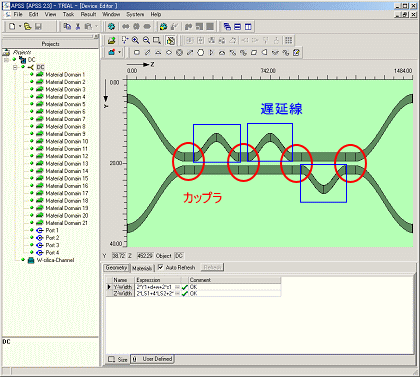The height and width of the screenshot is (377, 420).
Task: Click the Copy icon in the top toolbar
Action: 67,27
